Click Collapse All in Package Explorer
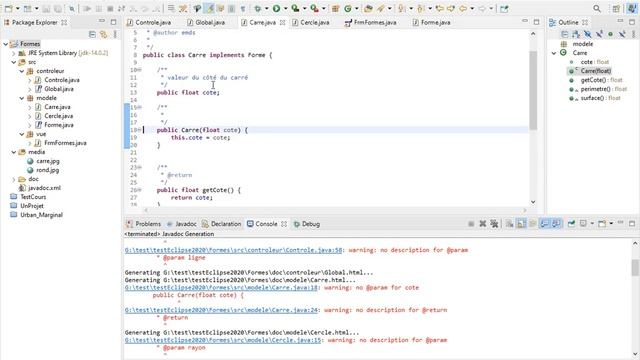This screenshot has height=360, width=640. tap(92, 35)
